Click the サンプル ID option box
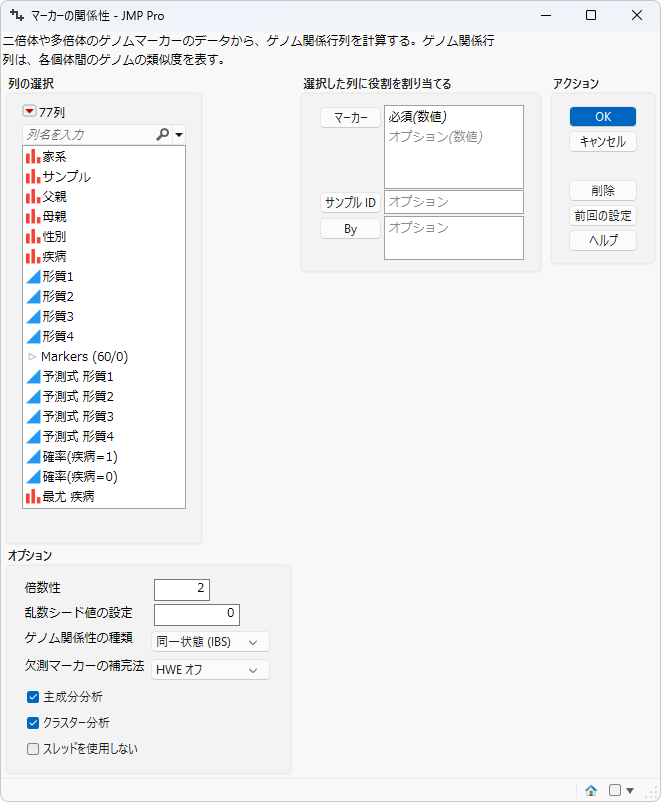This screenshot has width=661, height=802. coord(454,202)
